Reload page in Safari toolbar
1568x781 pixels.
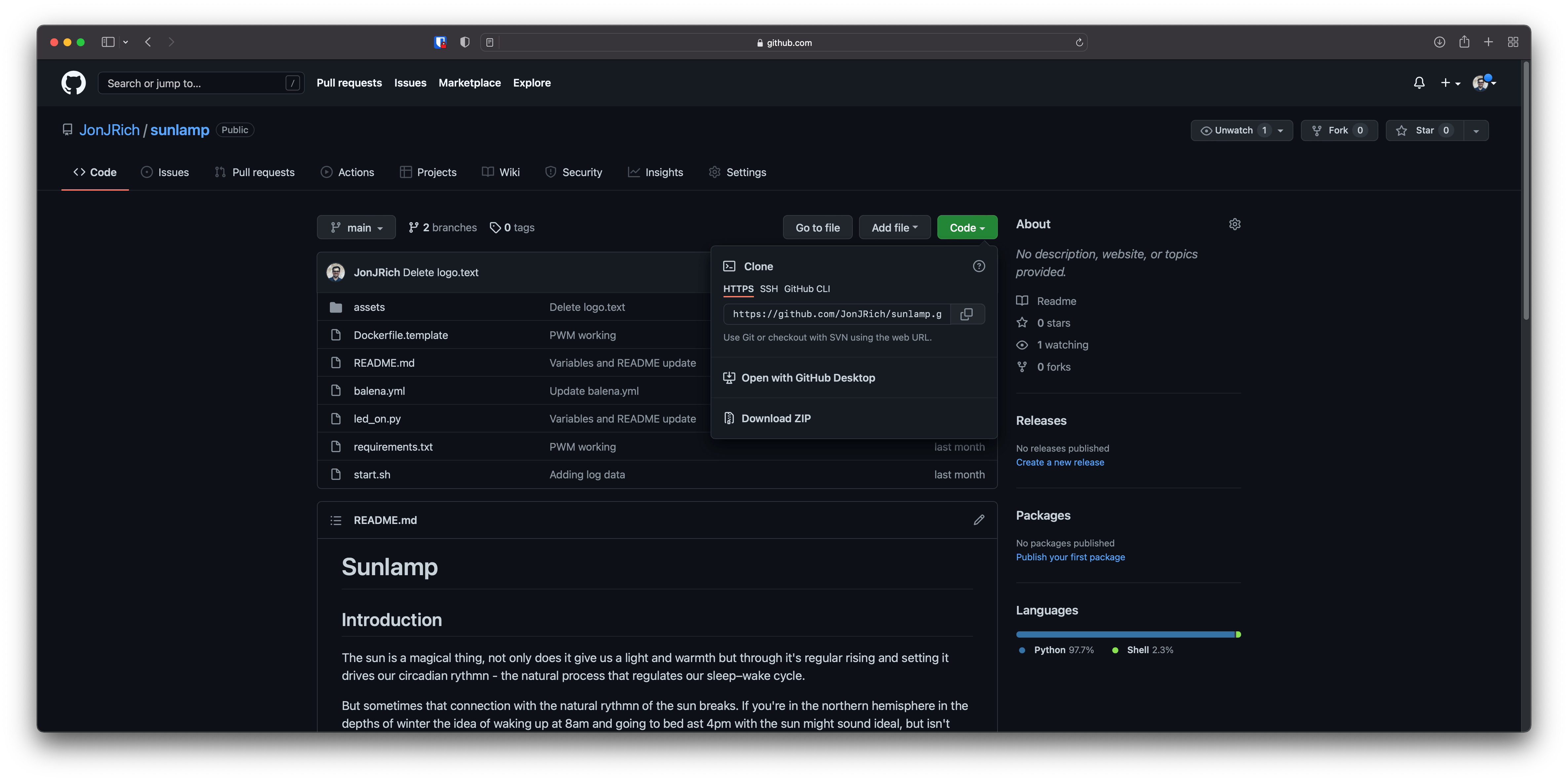point(1078,43)
